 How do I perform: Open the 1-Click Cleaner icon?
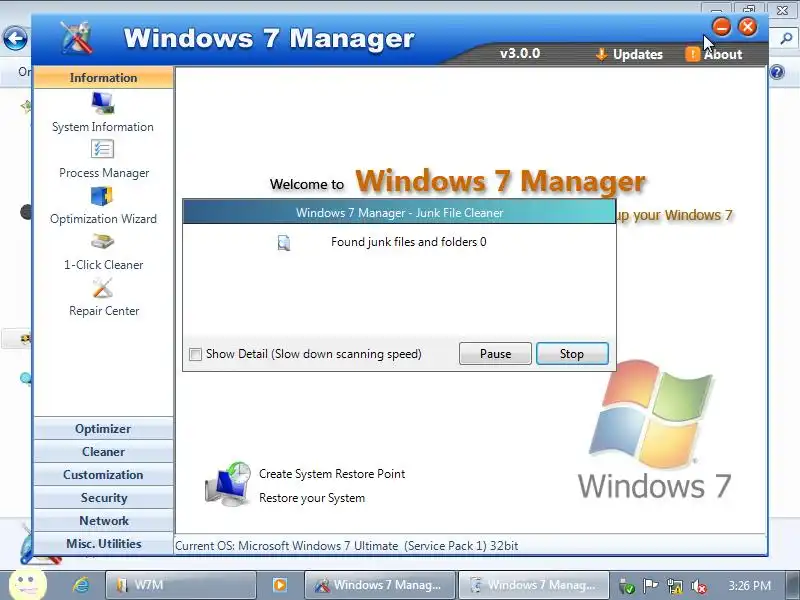[x=103, y=242]
